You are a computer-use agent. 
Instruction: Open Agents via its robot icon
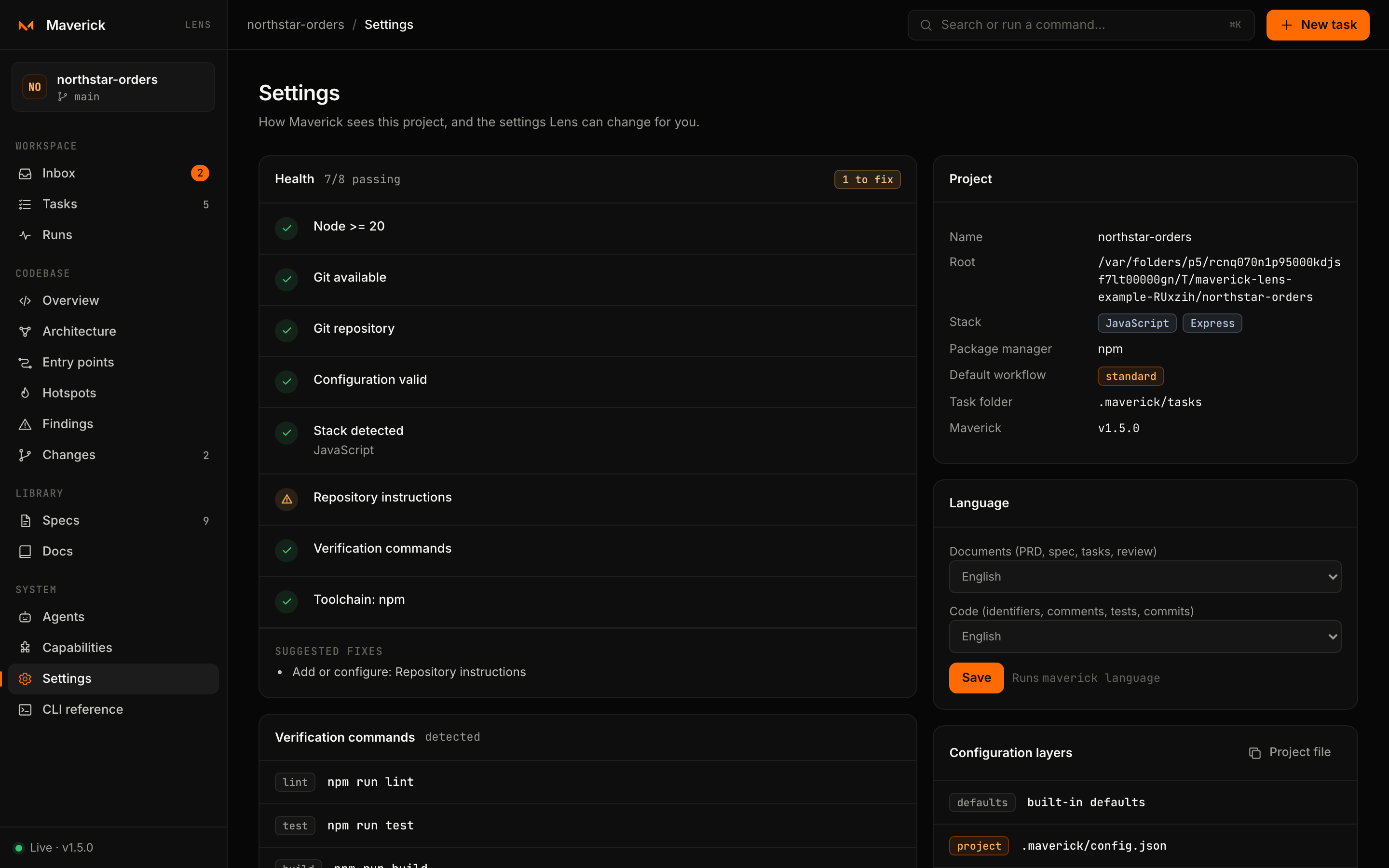25,617
